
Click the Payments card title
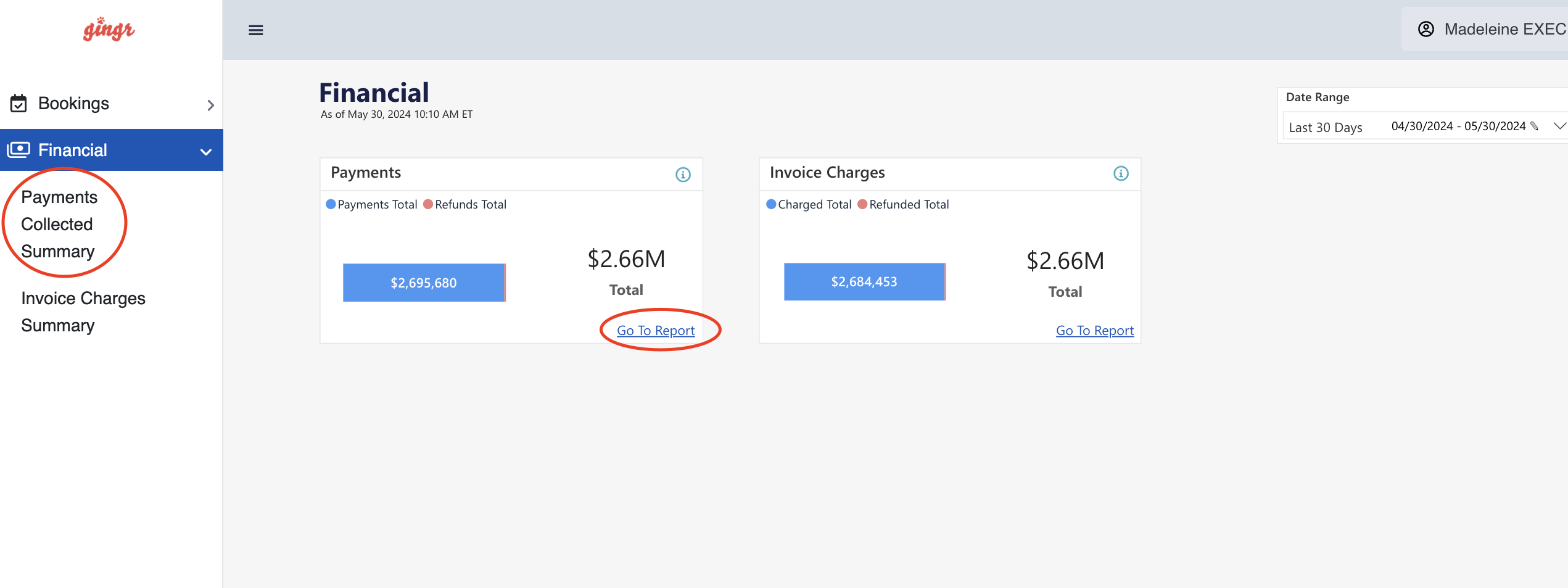(366, 173)
